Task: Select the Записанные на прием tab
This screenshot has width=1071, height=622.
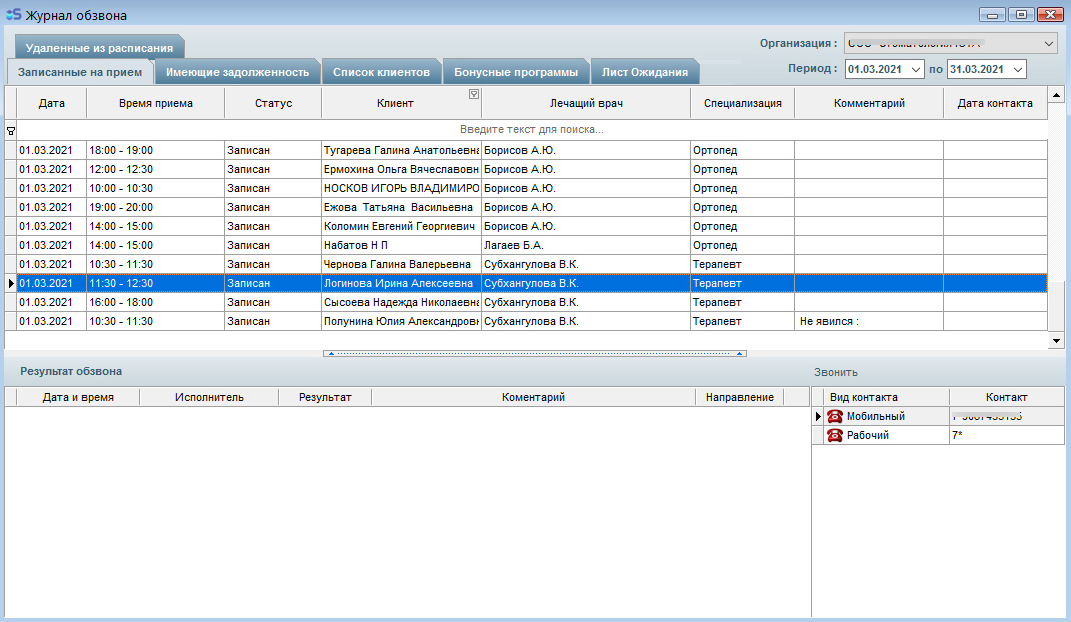Action: point(80,72)
